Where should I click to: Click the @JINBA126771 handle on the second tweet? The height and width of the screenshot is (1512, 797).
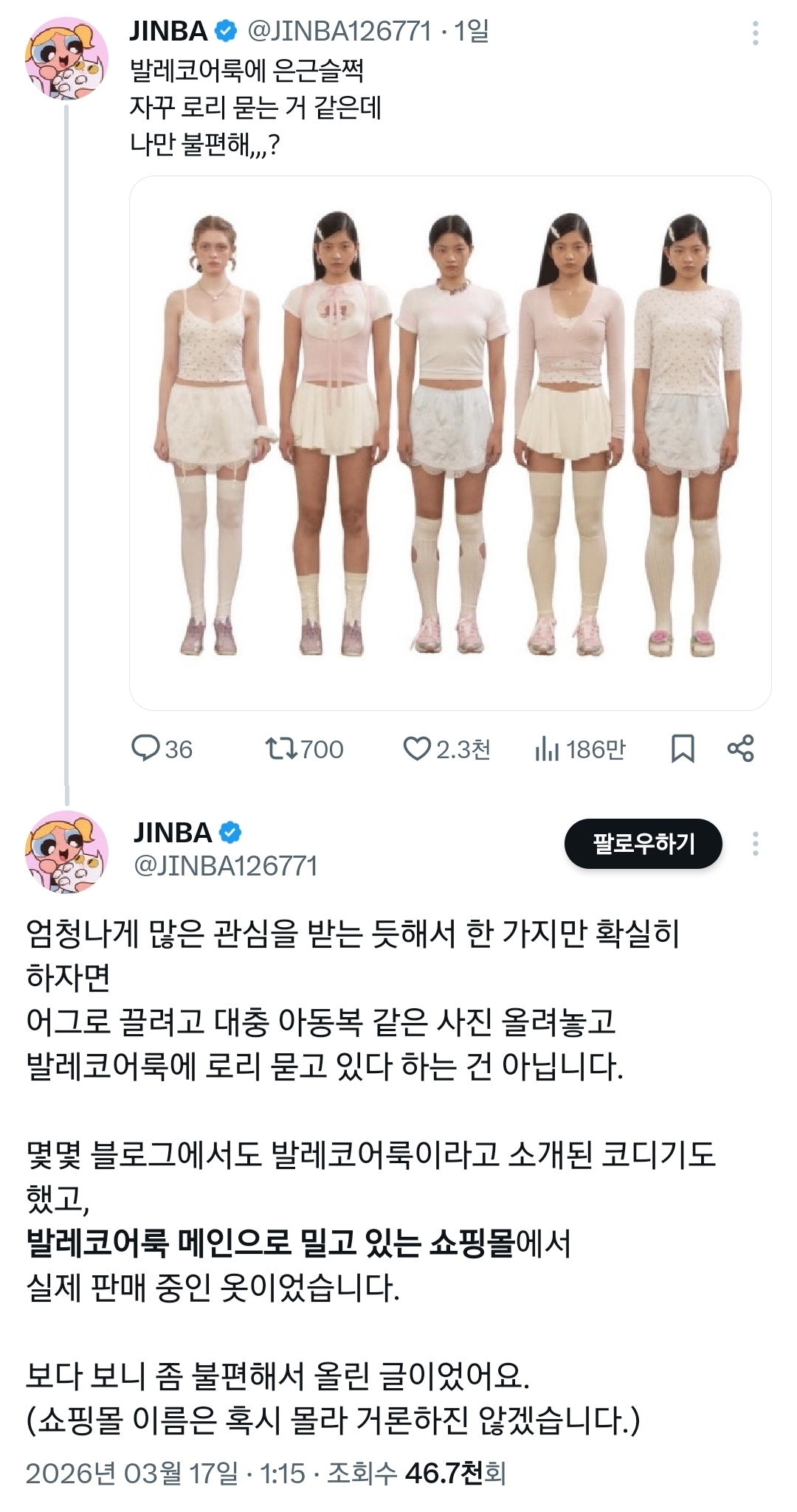pos(225,866)
